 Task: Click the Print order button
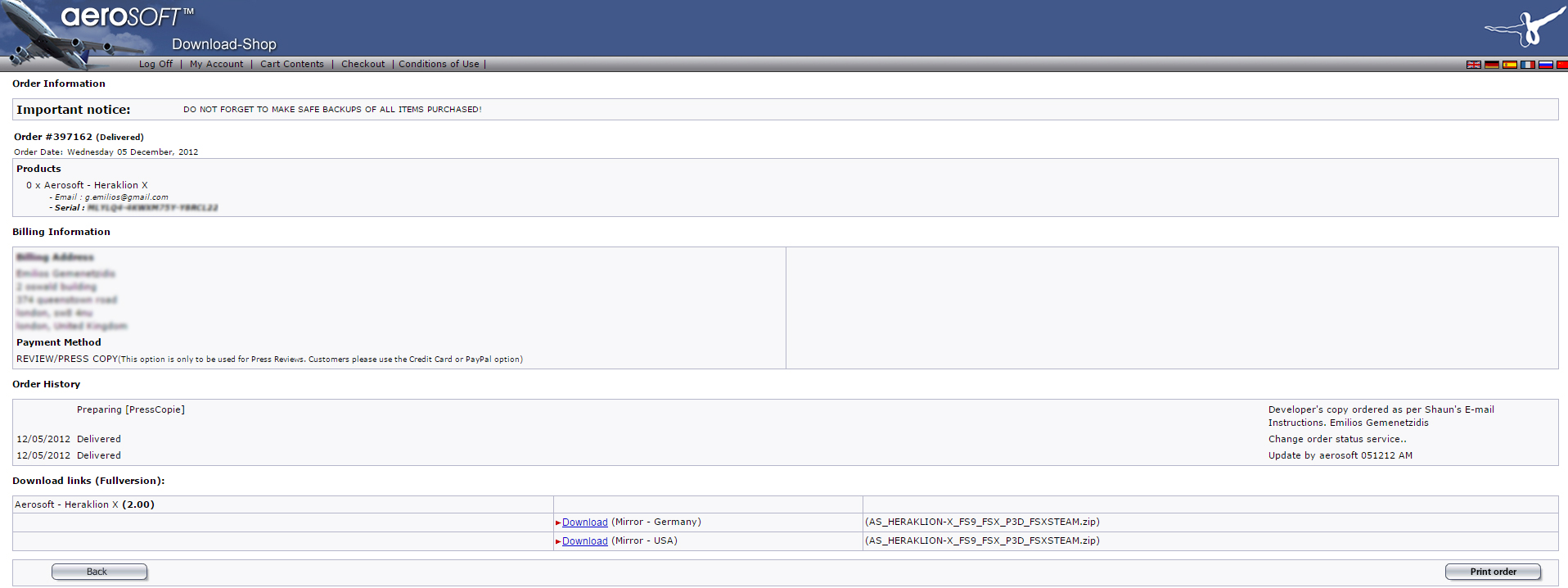pos(1493,572)
